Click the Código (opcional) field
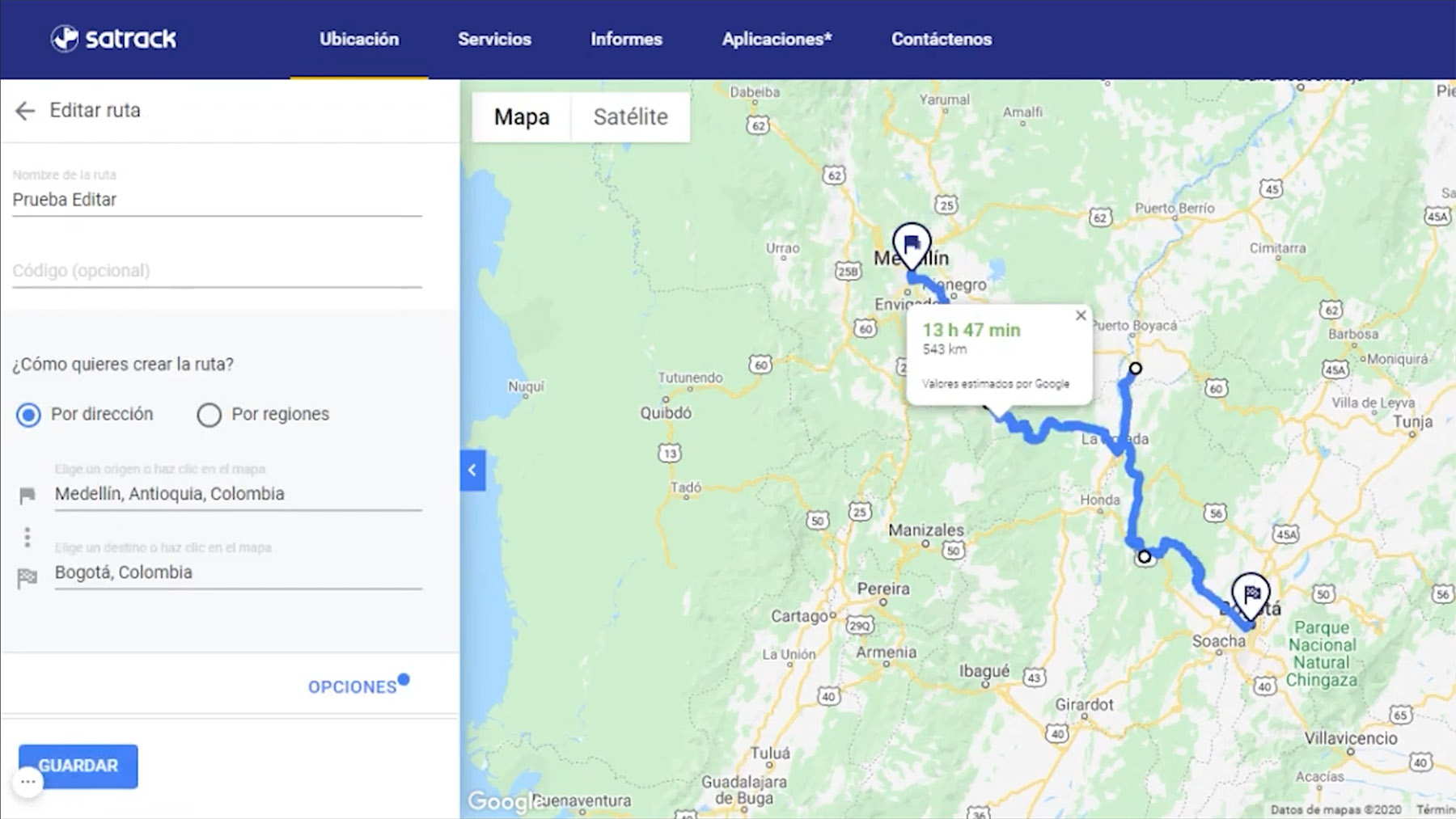 [217, 271]
